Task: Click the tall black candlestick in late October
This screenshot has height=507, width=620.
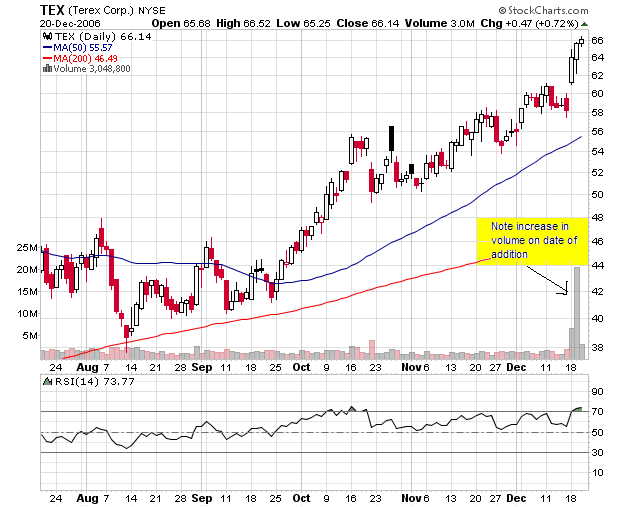Action: pyautogui.click(x=391, y=138)
